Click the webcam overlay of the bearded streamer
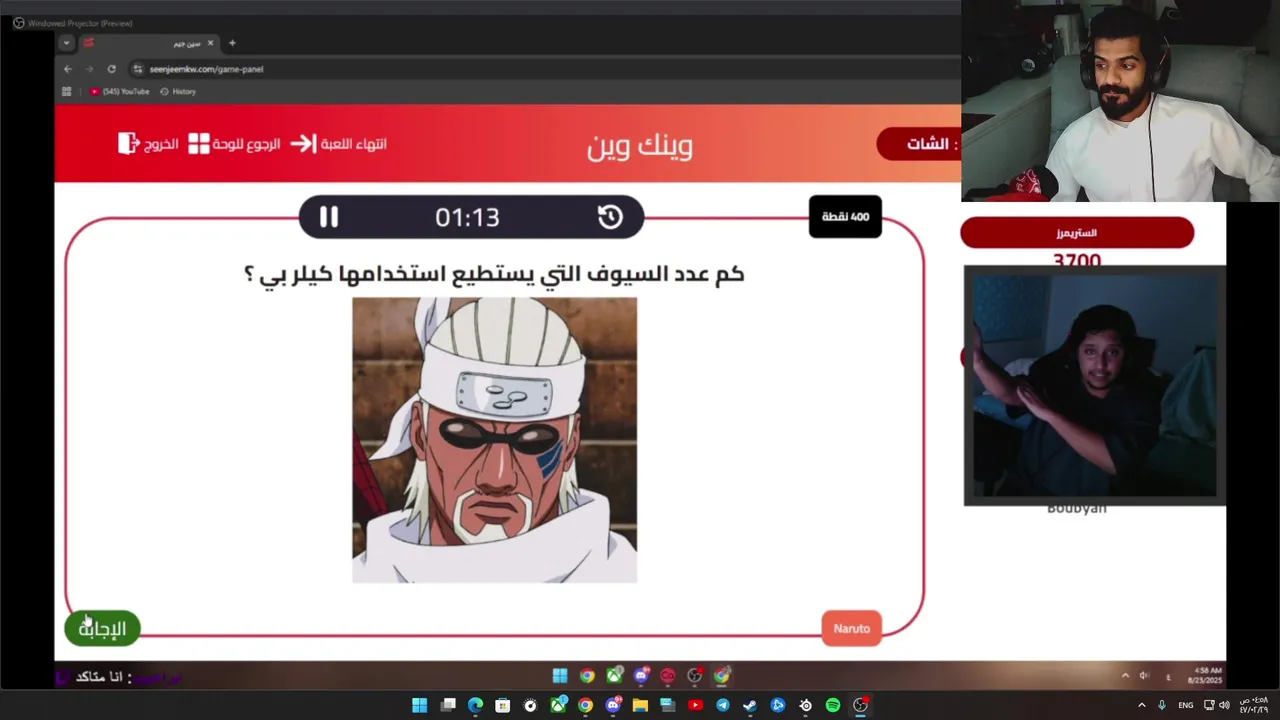 coord(1120,101)
